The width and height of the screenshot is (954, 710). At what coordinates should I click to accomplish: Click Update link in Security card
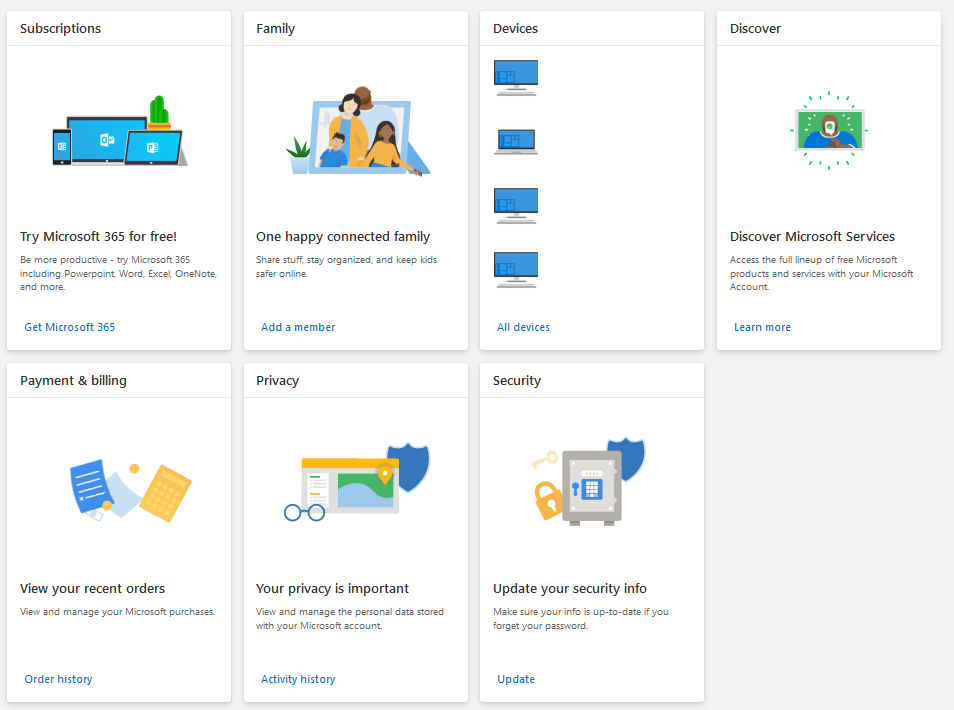coord(516,679)
